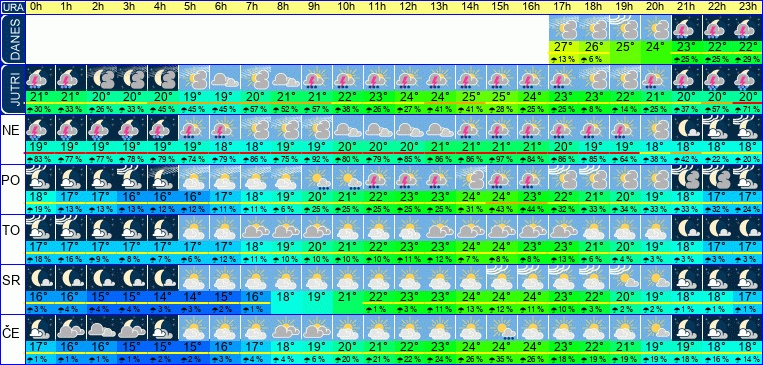Click the SR 0h clear moon icon
This screenshot has width=763, height=365.
click(x=40, y=277)
